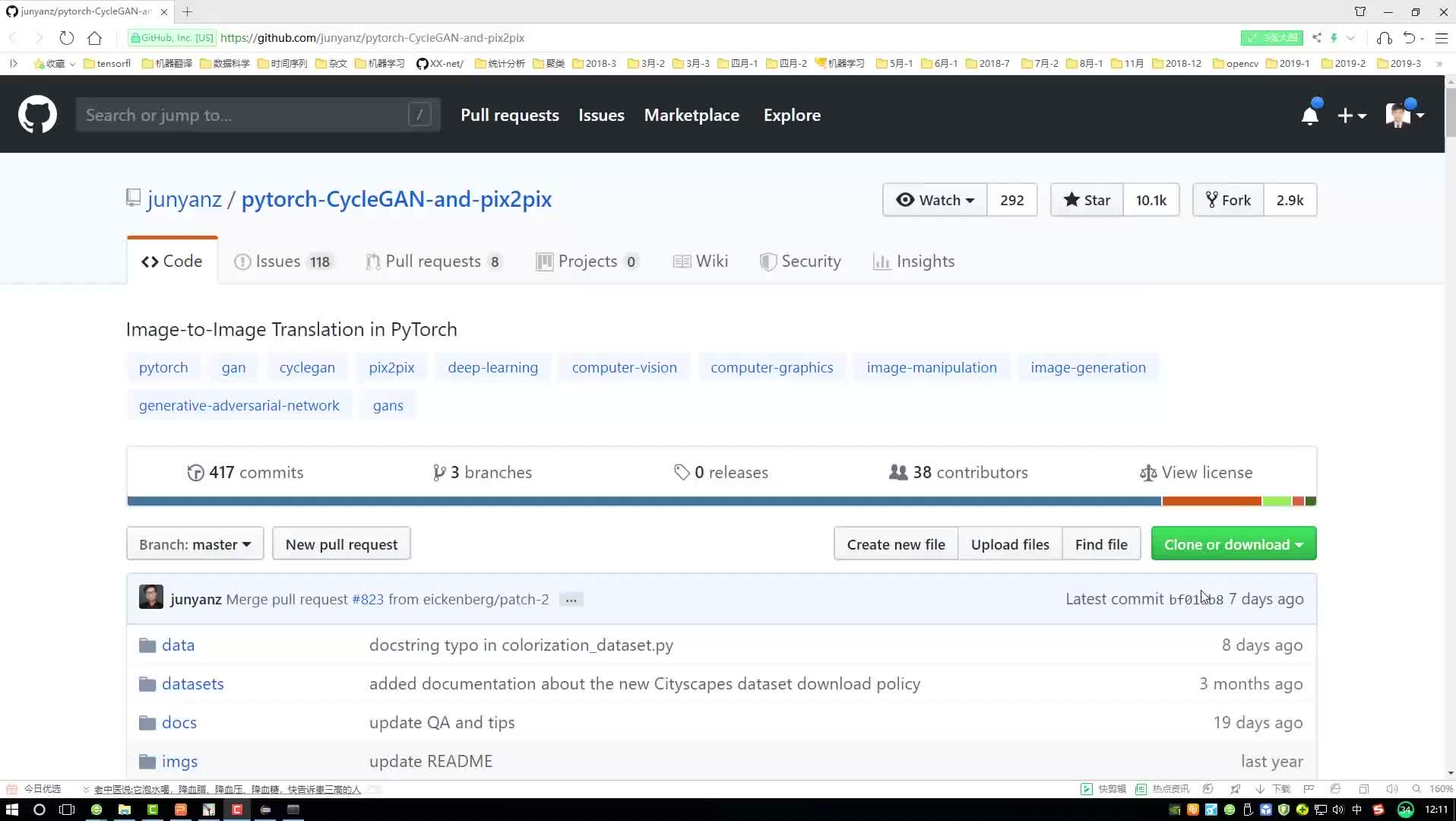Open Explore in top navigation
Screen dimensions: 1456x821
(x=792, y=115)
